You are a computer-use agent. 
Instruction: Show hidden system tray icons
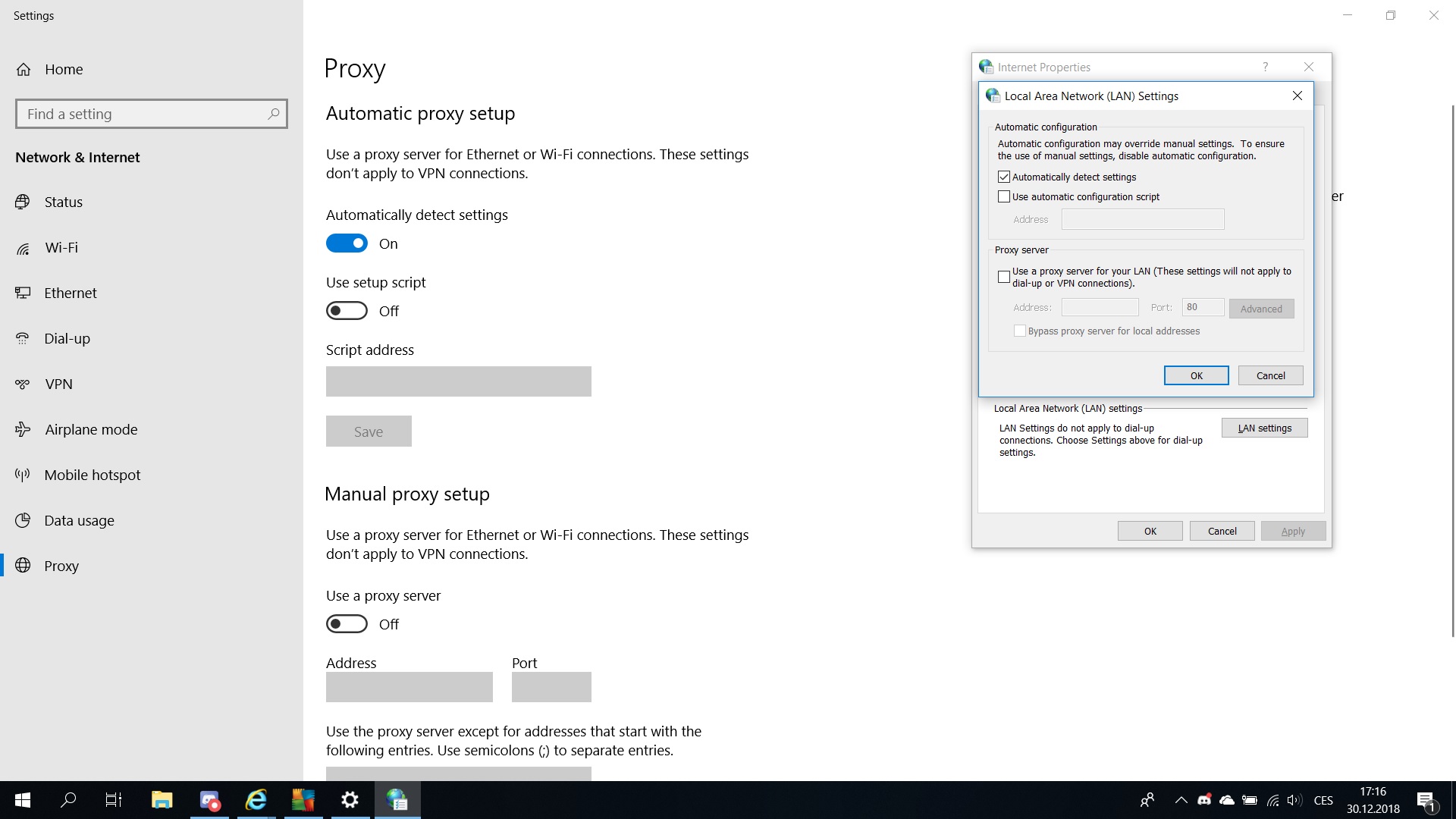[1181, 800]
